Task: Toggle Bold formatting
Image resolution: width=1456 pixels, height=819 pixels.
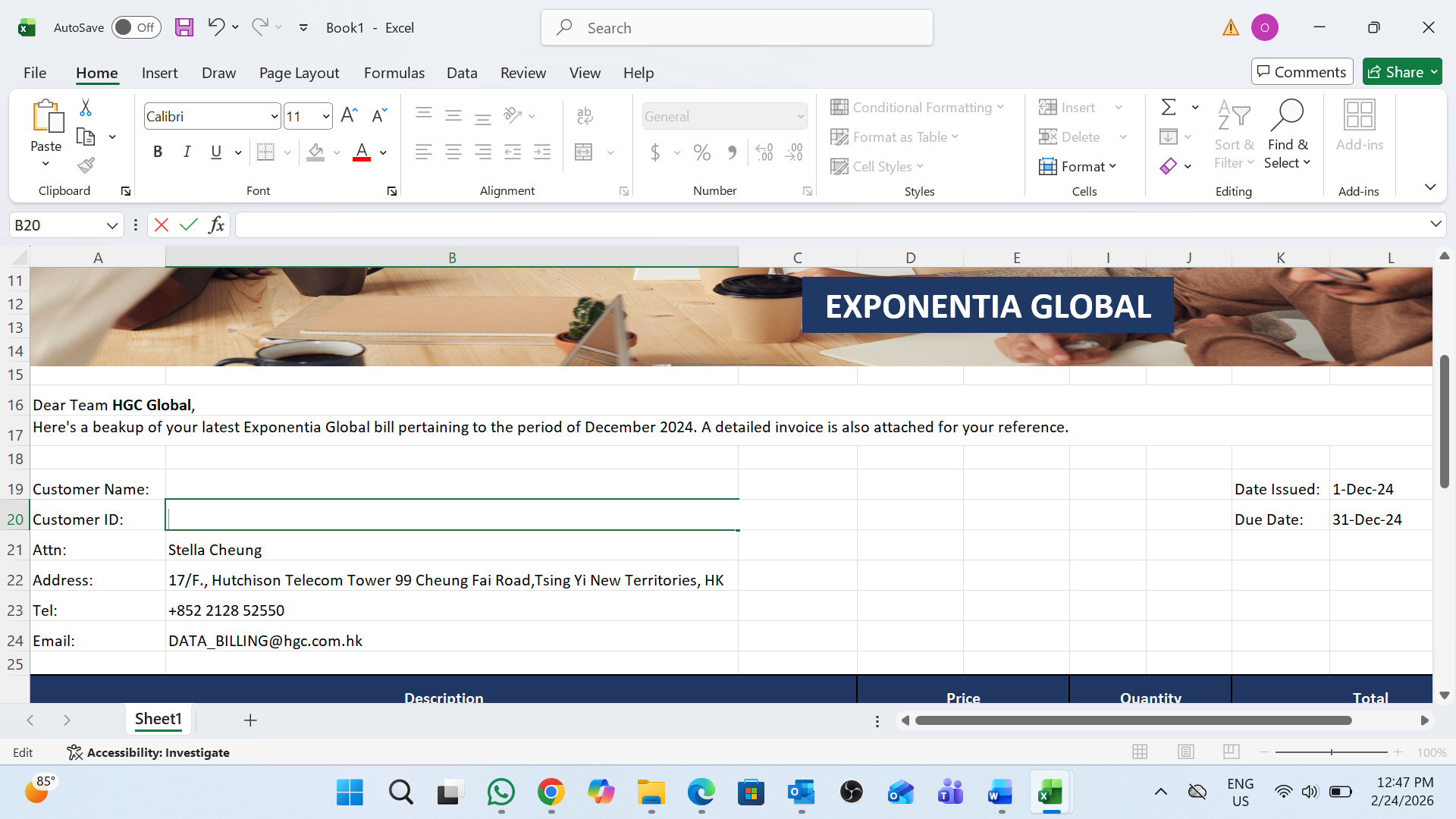Action: (x=158, y=152)
